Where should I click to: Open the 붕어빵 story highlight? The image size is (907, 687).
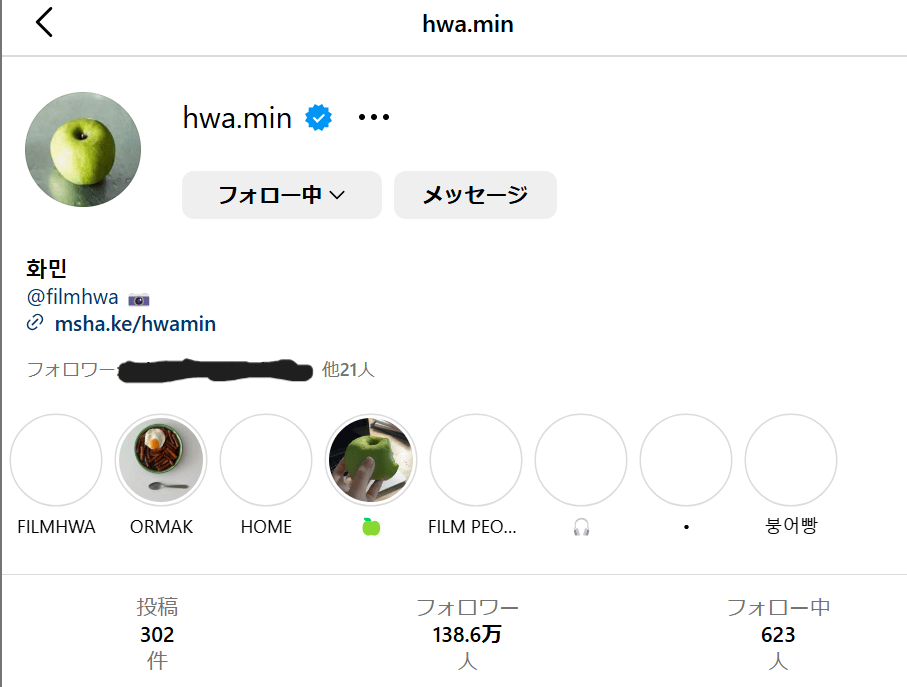[790, 460]
